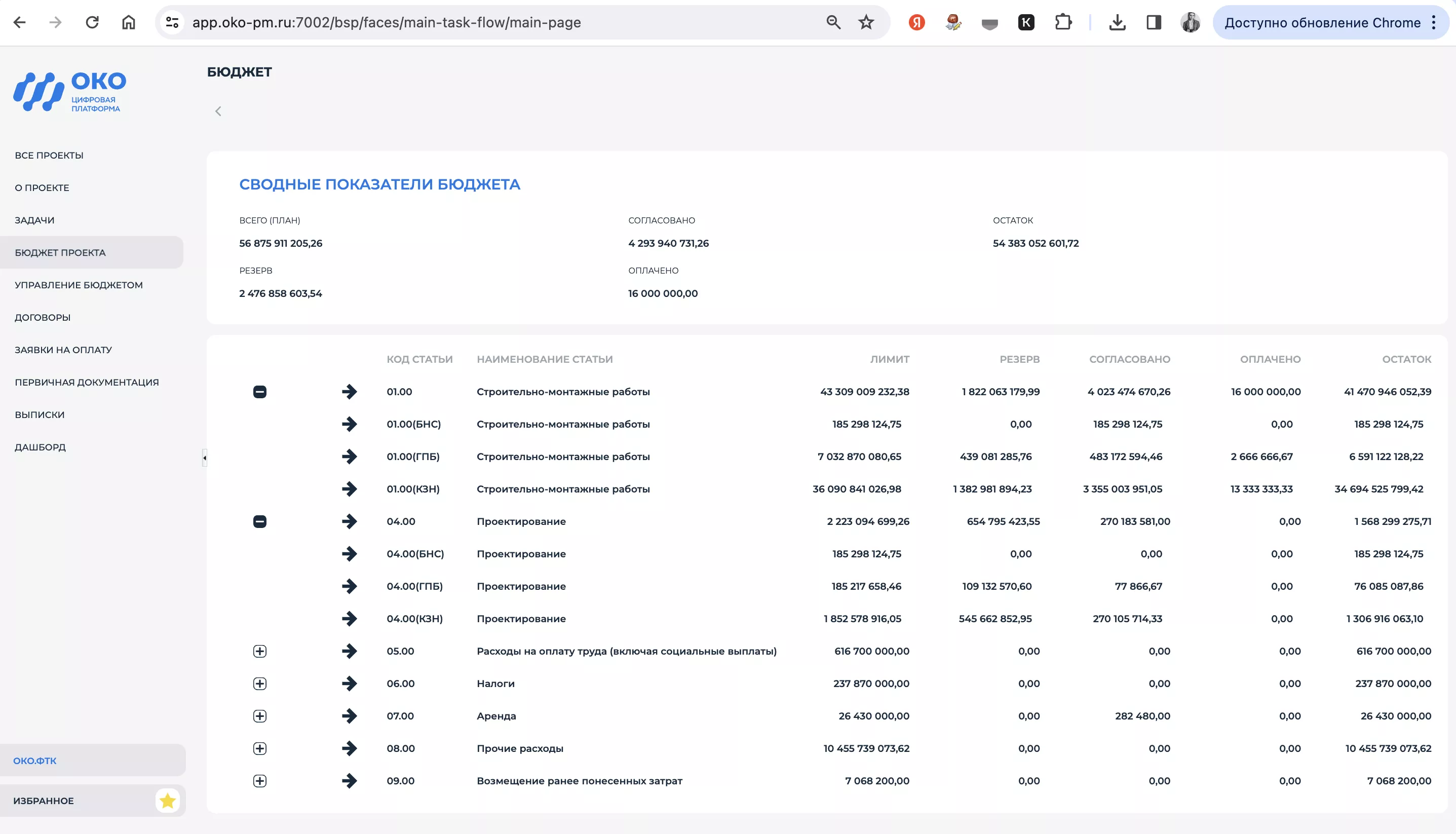Collapse the sidebar with the small arrow handle
This screenshot has width=1456, height=834.
(204, 457)
